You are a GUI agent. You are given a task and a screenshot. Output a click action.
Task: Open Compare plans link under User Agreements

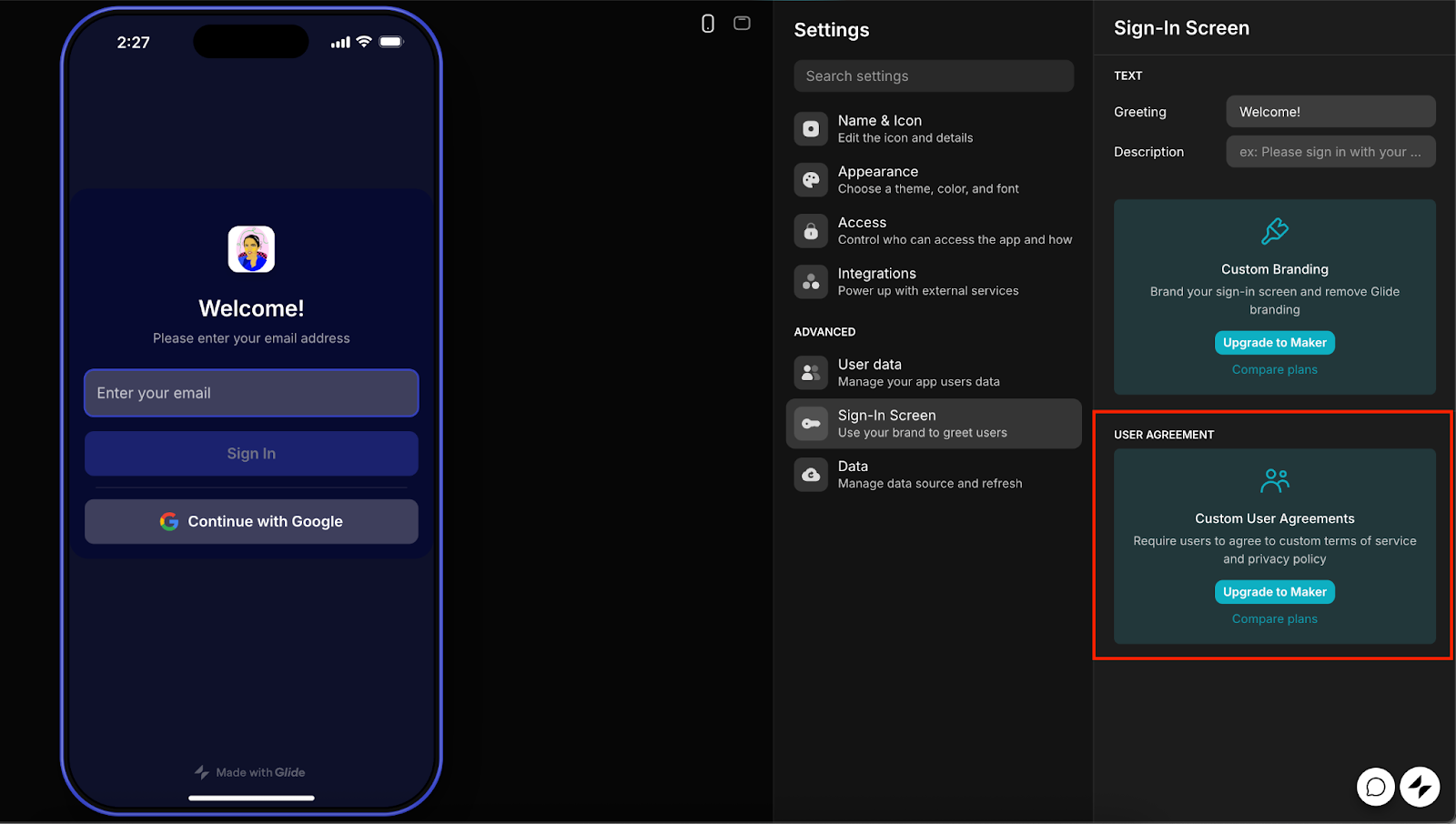coord(1274,618)
